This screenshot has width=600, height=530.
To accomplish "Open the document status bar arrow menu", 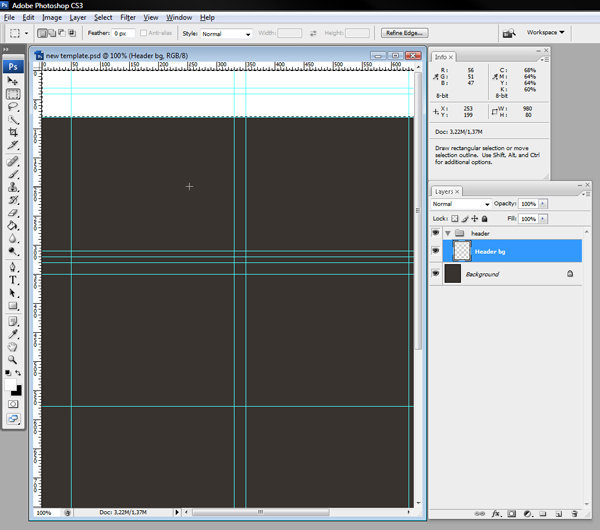I will (x=176, y=512).
